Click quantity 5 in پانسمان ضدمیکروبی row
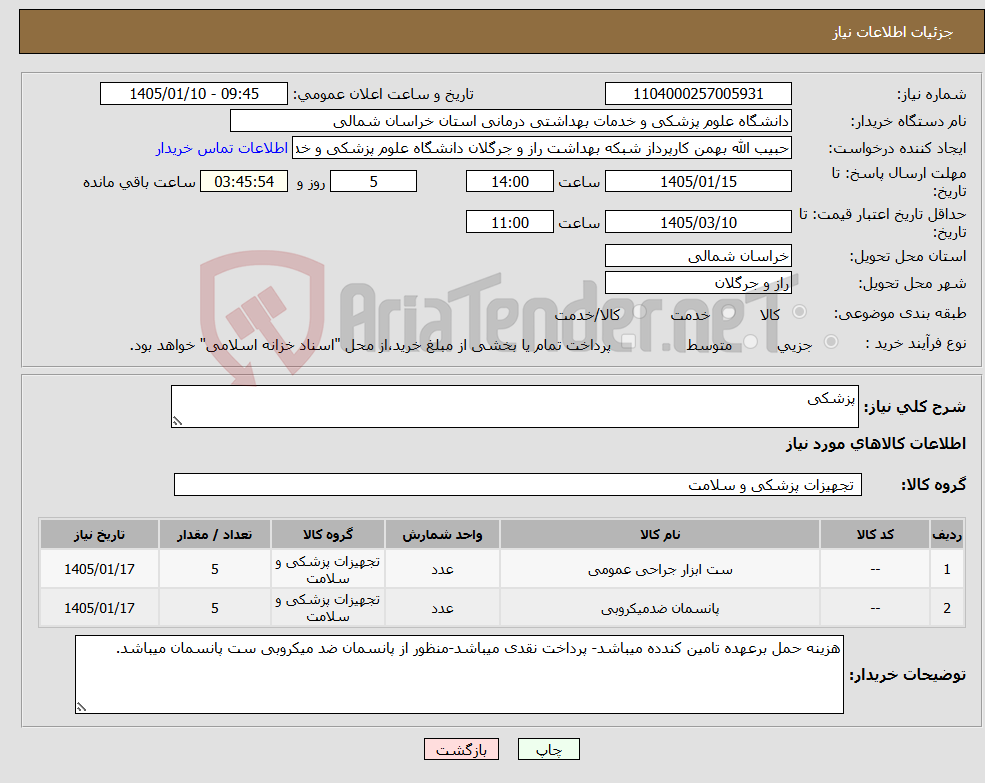Screen dimensions: 985x783 click(215, 608)
